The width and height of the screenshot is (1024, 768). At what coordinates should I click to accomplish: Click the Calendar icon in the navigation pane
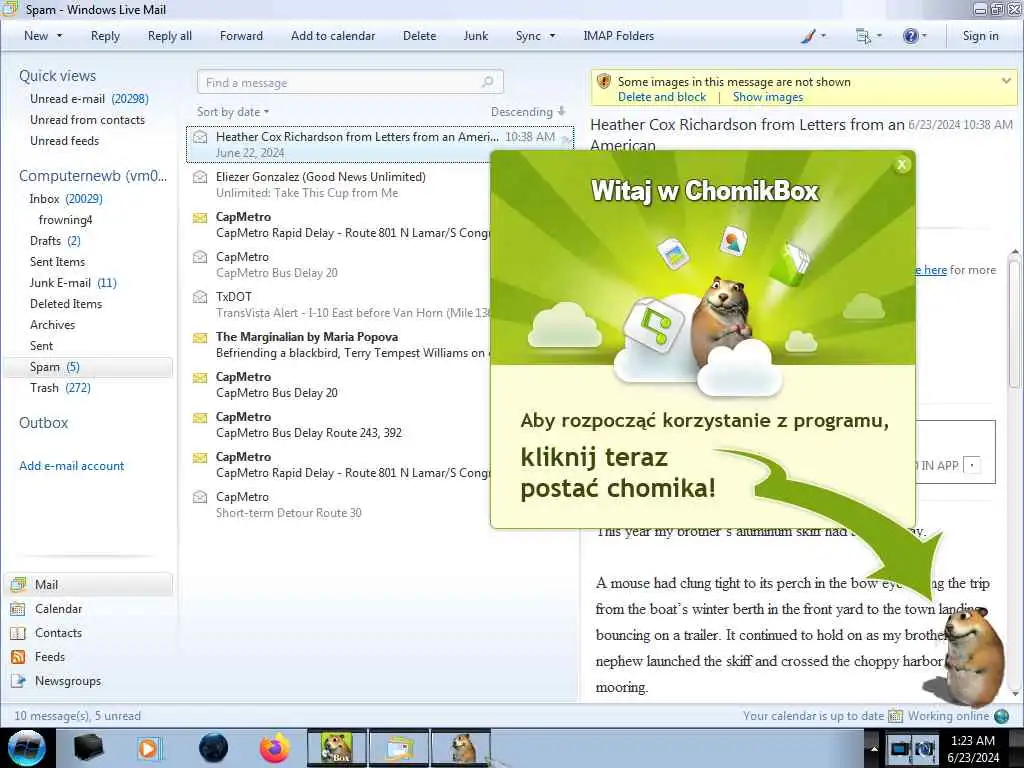click(18, 609)
